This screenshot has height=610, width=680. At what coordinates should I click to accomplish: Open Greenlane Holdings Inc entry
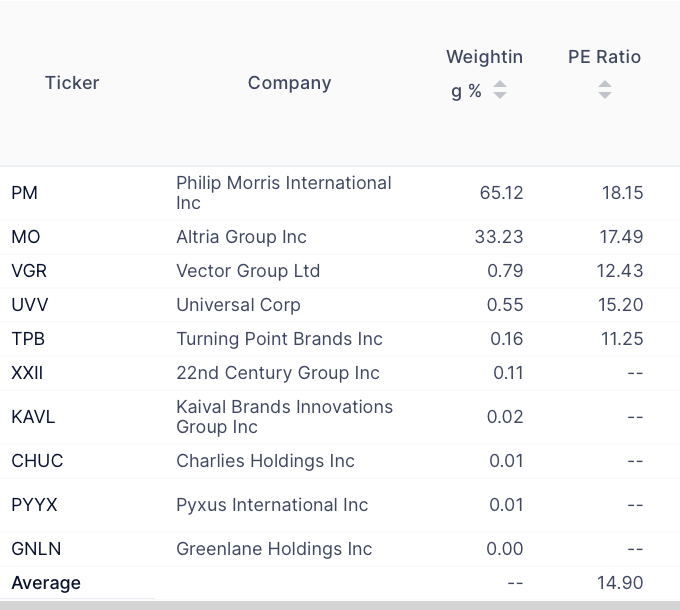pyautogui.click(x=274, y=549)
